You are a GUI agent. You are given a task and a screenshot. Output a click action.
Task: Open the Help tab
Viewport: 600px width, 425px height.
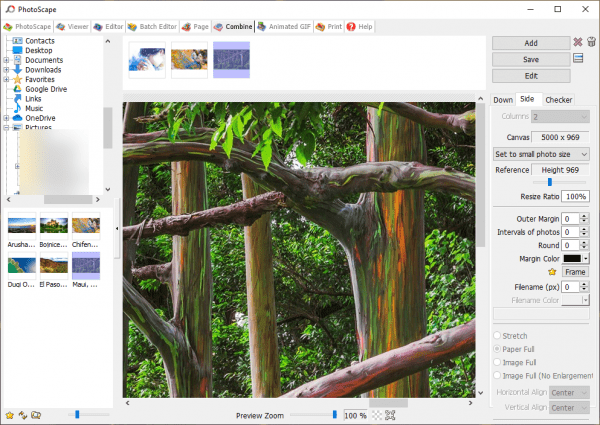[x=359, y=26]
